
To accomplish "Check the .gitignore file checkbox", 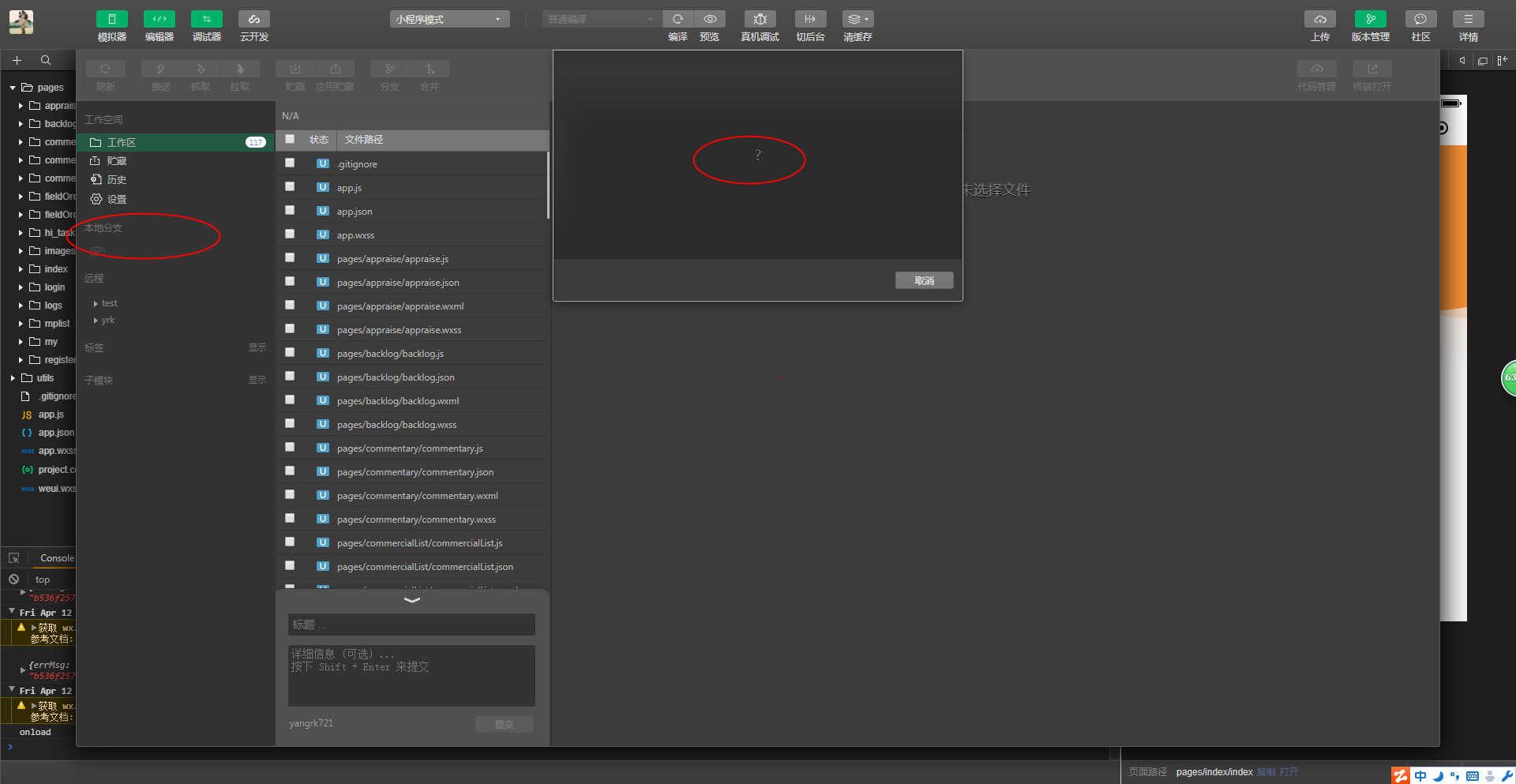I will click(290, 163).
